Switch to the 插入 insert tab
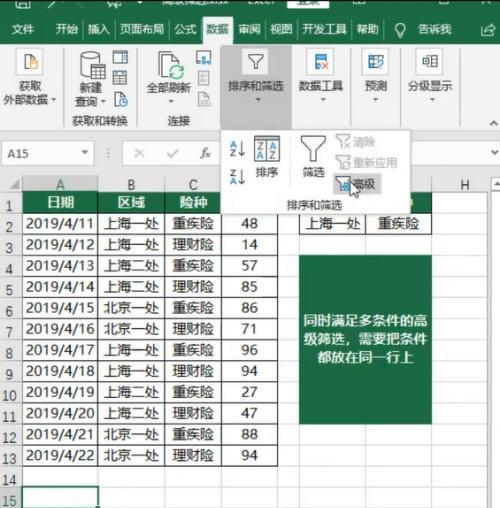Viewport: 500px width, 508px height. coord(99,29)
